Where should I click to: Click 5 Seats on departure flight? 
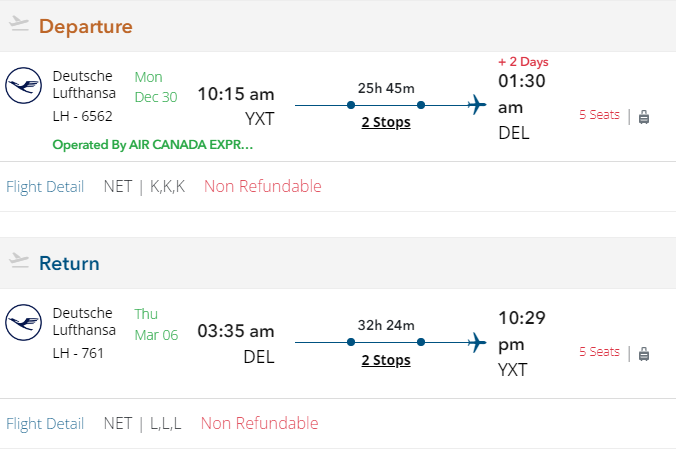(599, 115)
